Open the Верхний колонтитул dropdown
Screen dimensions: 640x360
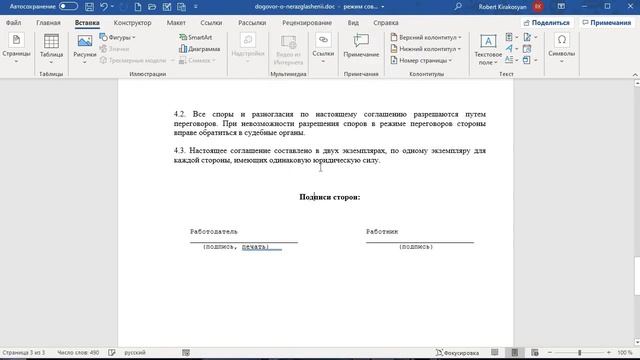[x=426, y=38]
